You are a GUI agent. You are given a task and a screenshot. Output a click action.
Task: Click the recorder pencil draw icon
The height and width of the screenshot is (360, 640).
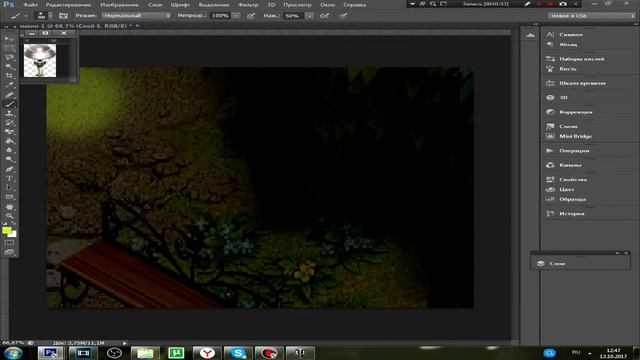(x=528, y=4)
